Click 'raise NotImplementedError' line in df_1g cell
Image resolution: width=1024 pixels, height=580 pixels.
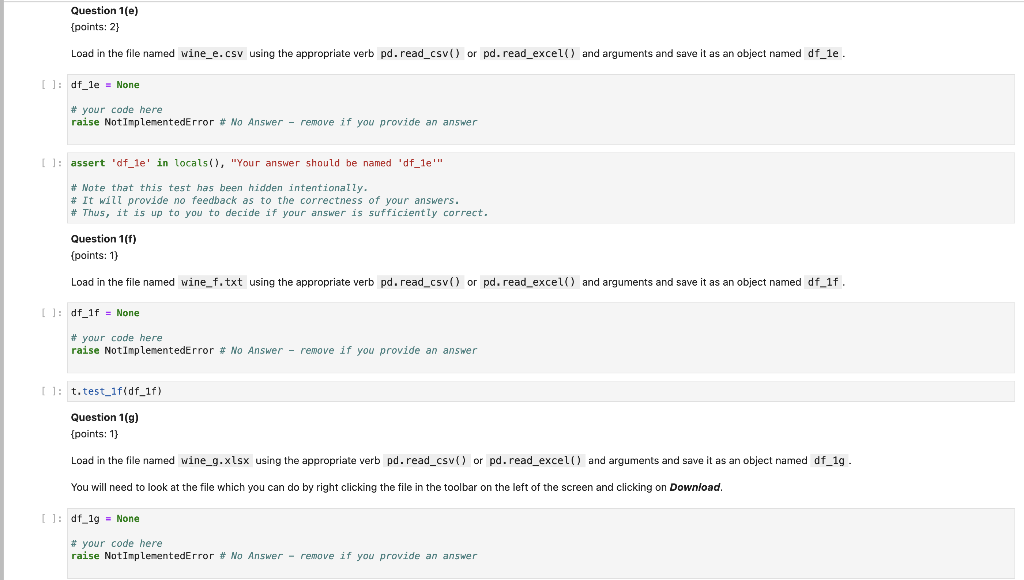point(274,556)
